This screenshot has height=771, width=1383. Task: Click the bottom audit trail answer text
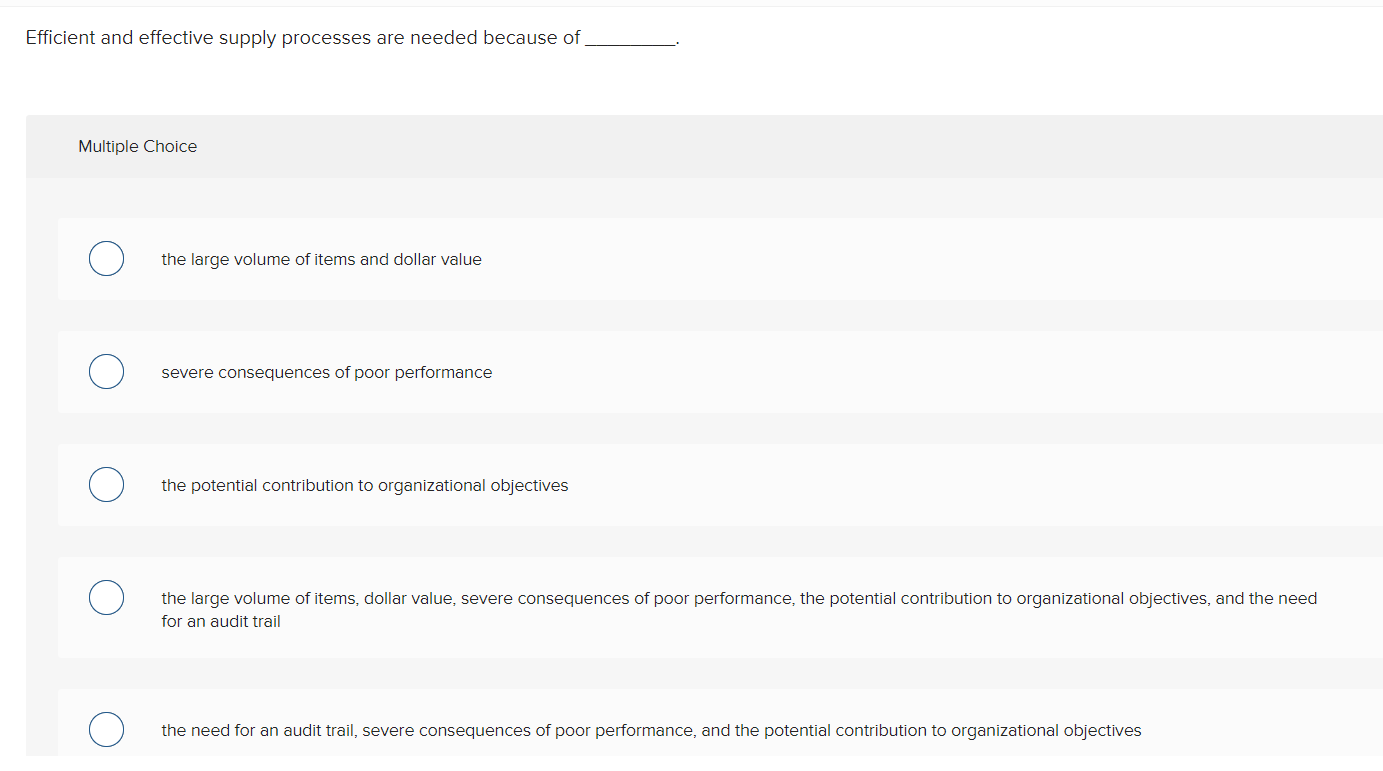[x=650, y=730]
